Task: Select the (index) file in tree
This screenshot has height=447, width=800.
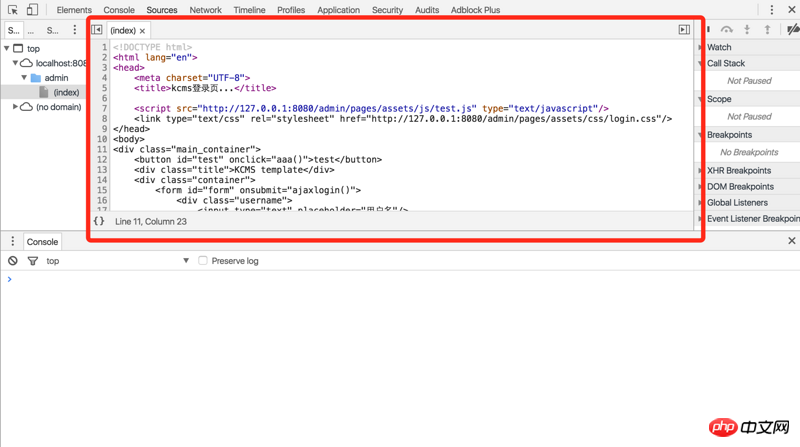Action: pos(66,92)
